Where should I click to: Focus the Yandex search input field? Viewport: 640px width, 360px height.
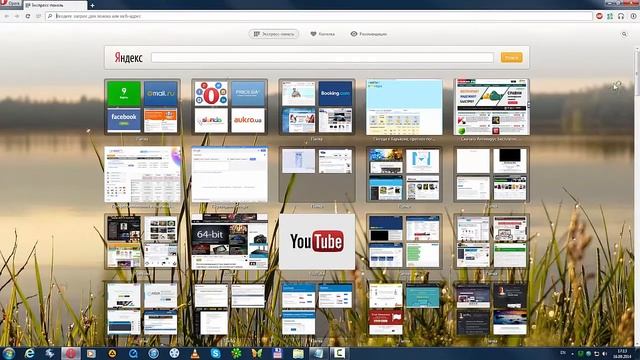click(x=322, y=58)
